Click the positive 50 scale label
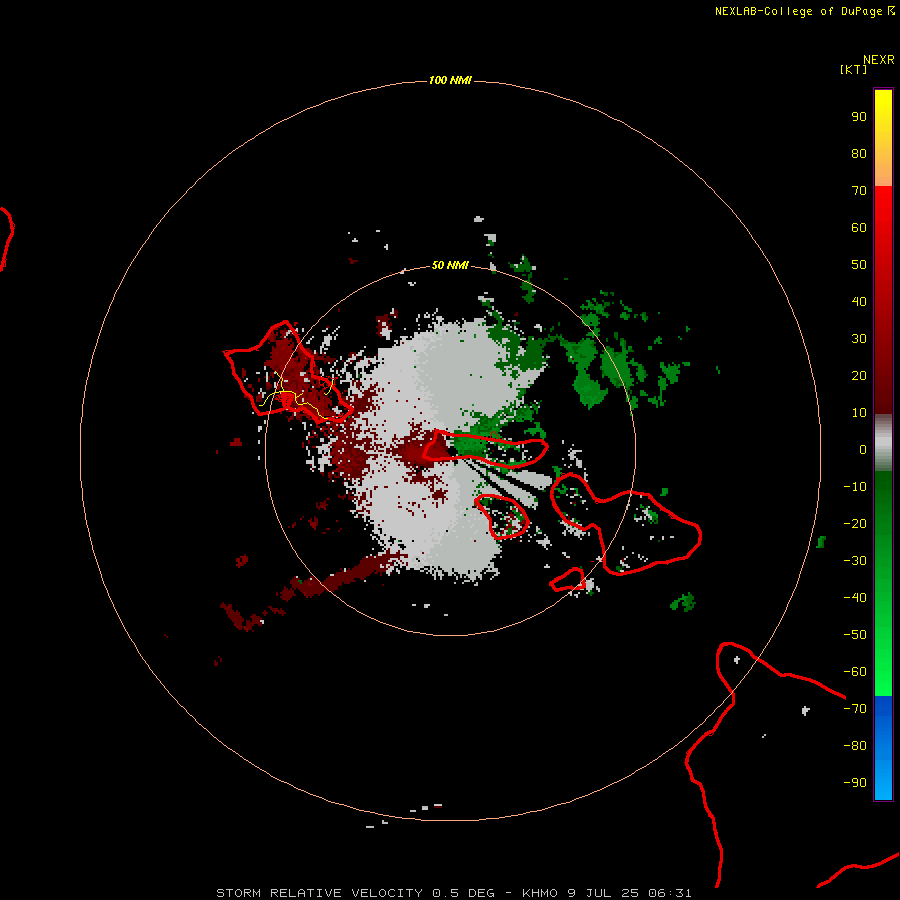Viewport: 900px width, 900px height. pyautogui.click(x=859, y=265)
